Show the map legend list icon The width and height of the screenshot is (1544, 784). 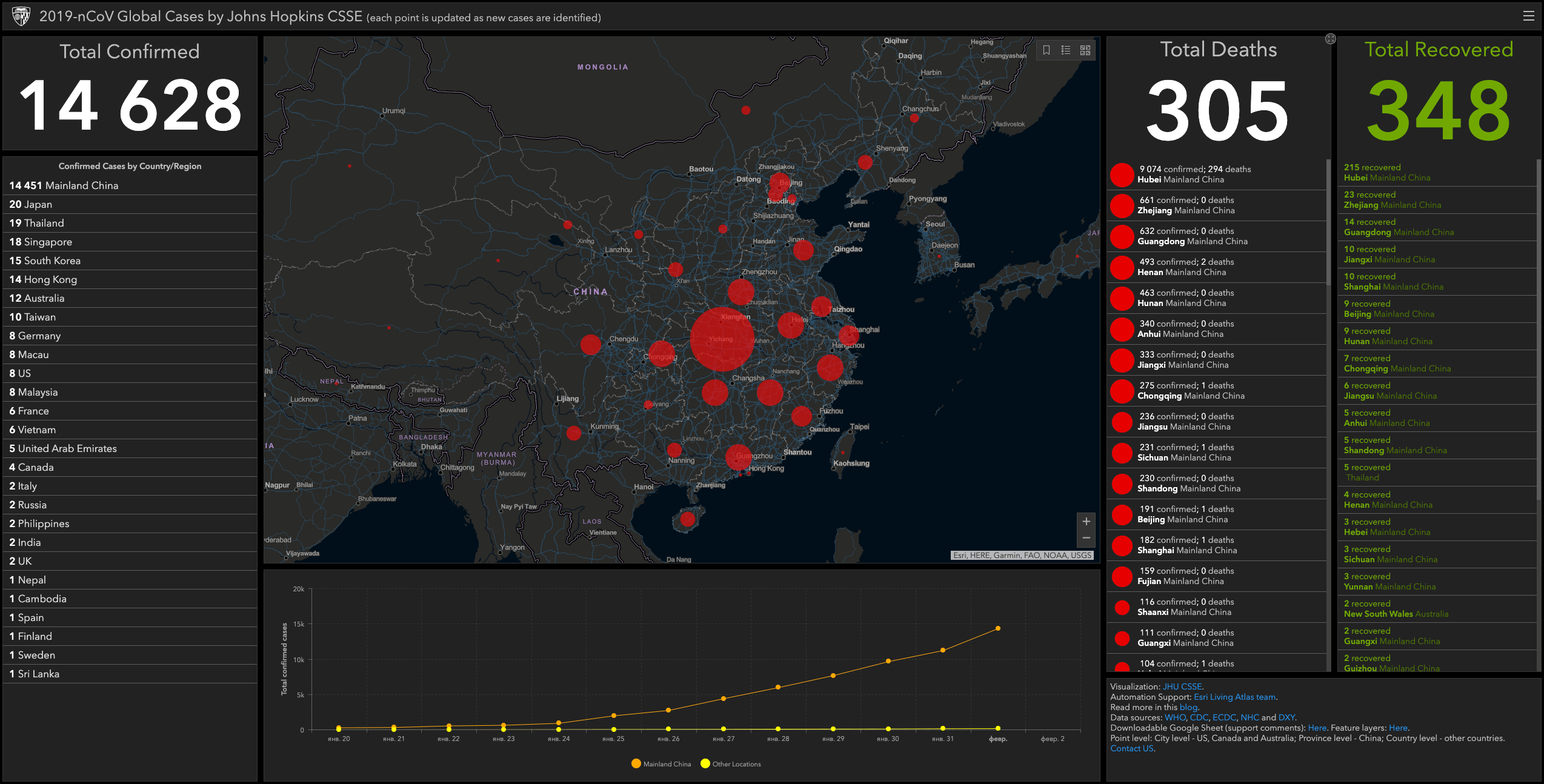[1066, 50]
